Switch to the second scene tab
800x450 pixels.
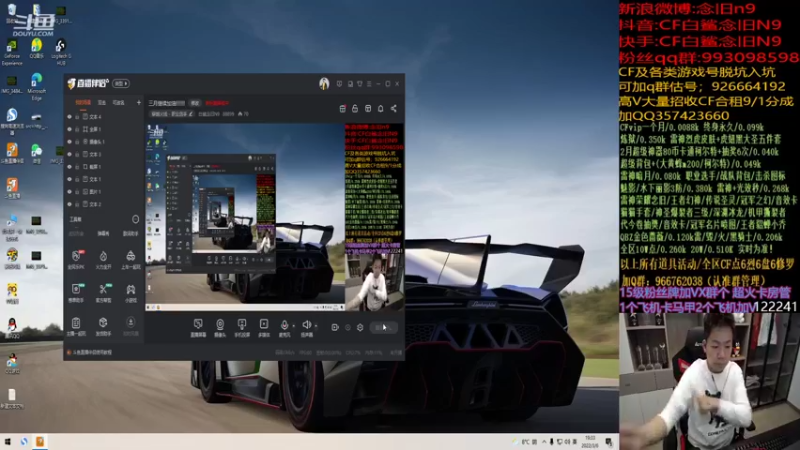pyautogui.click(x=102, y=103)
